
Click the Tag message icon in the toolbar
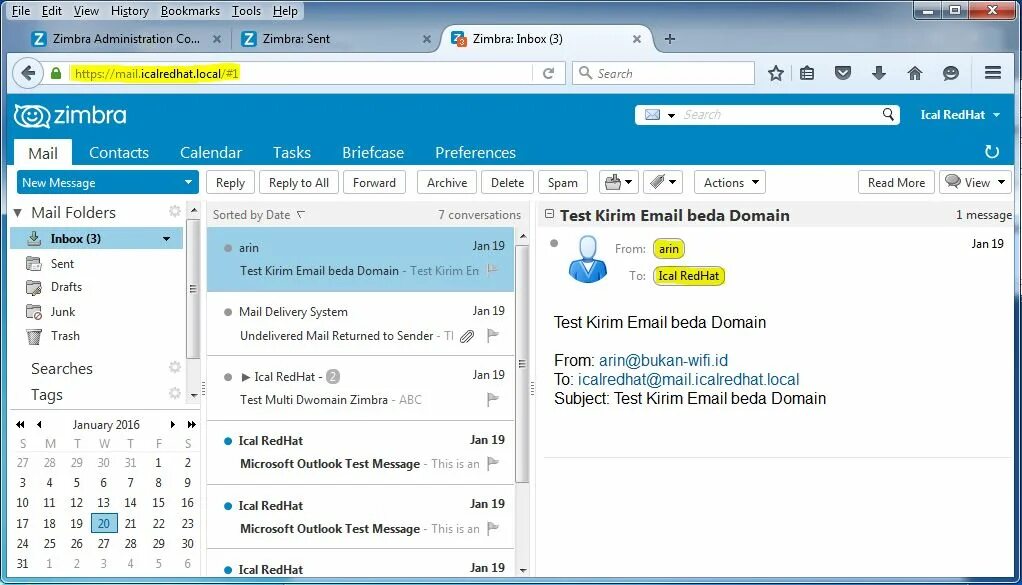tap(657, 182)
